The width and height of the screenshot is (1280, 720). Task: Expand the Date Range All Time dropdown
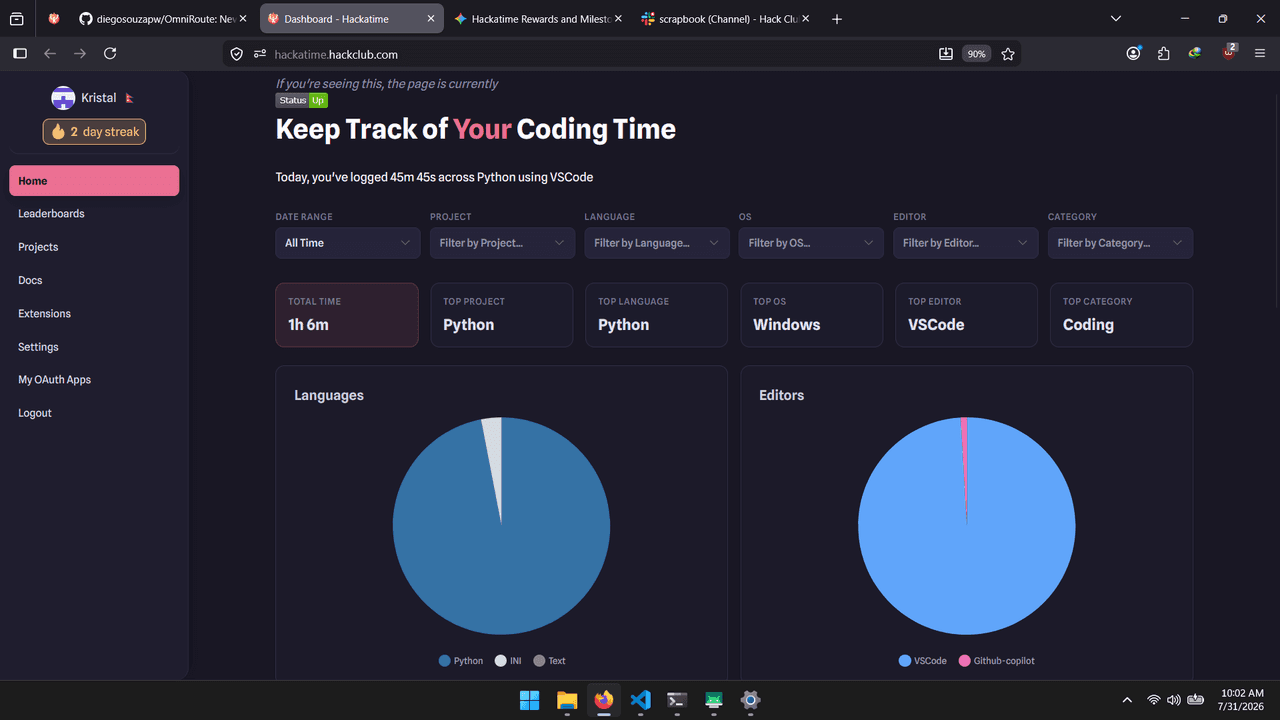pyautogui.click(x=348, y=243)
